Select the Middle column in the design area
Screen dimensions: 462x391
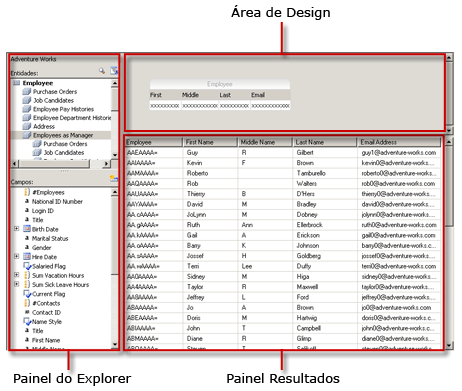(x=199, y=95)
